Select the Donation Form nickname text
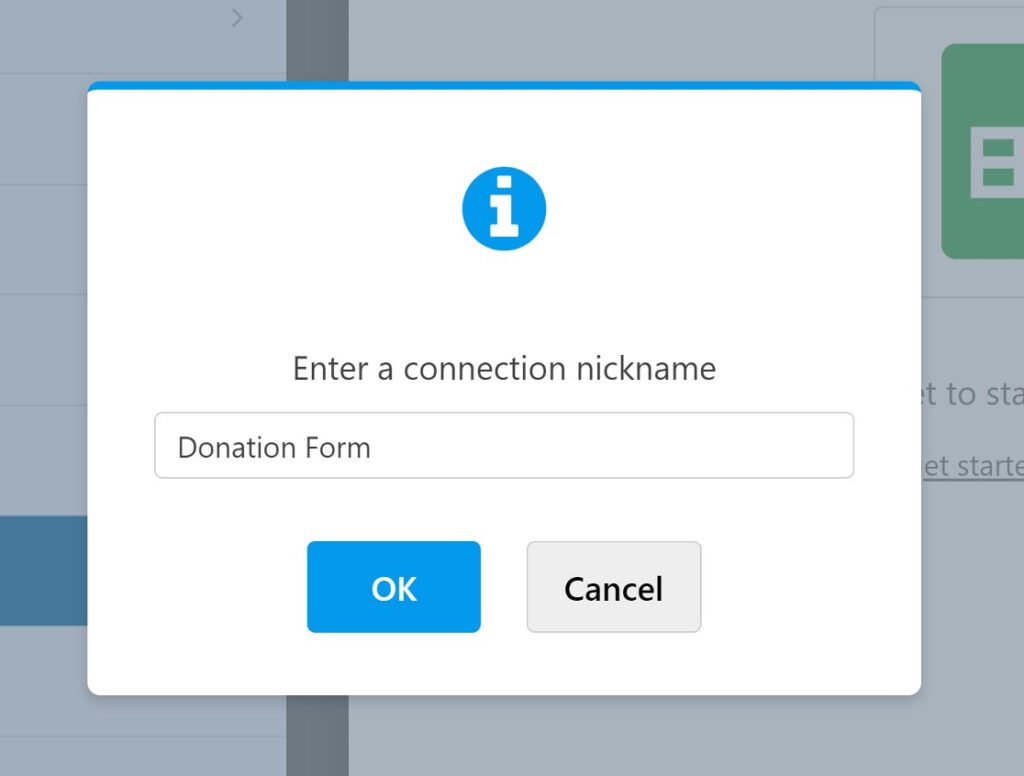Image resolution: width=1024 pixels, height=776 pixels. 272,447
